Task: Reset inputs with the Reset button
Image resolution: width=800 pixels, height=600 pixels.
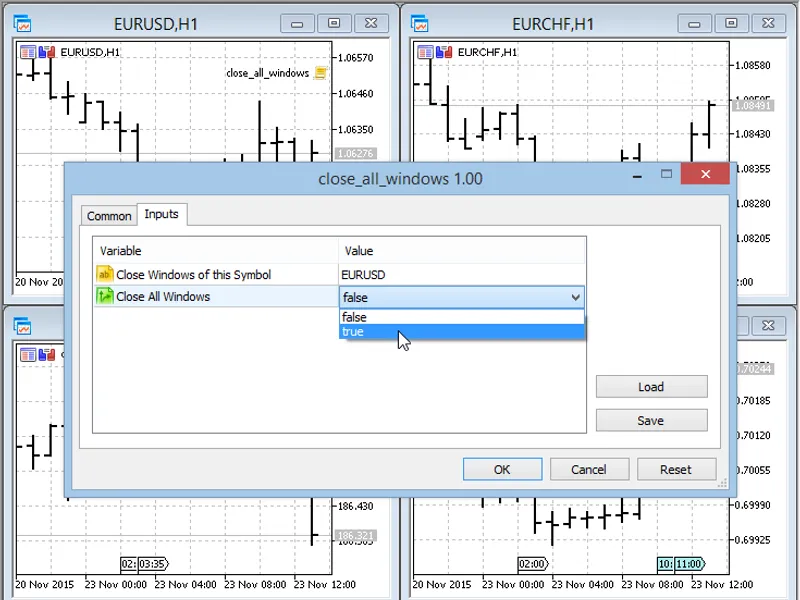Action: pyautogui.click(x=676, y=469)
